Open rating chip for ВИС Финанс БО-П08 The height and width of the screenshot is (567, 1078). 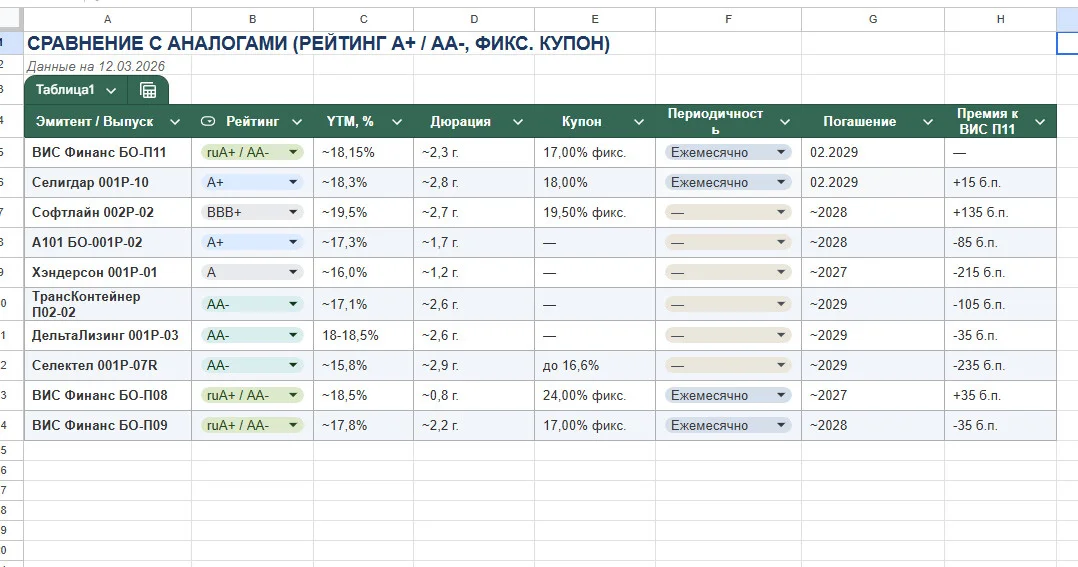pyautogui.click(x=252, y=395)
